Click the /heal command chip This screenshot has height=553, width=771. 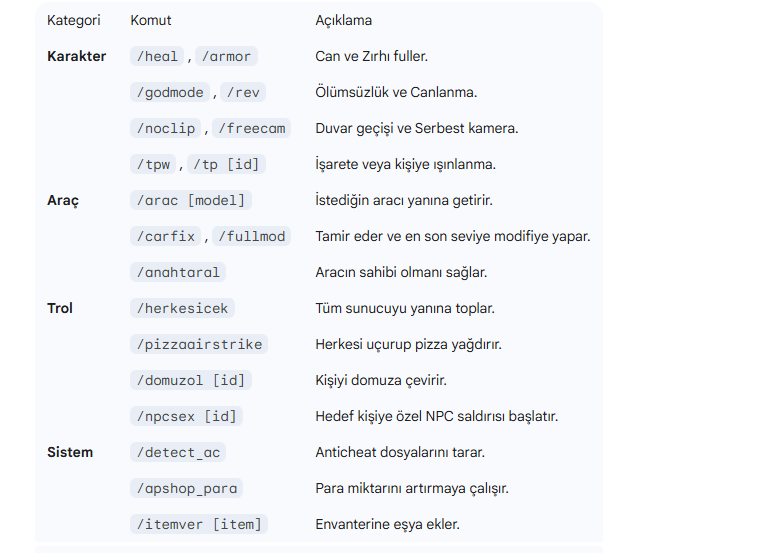pyautogui.click(x=157, y=56)
